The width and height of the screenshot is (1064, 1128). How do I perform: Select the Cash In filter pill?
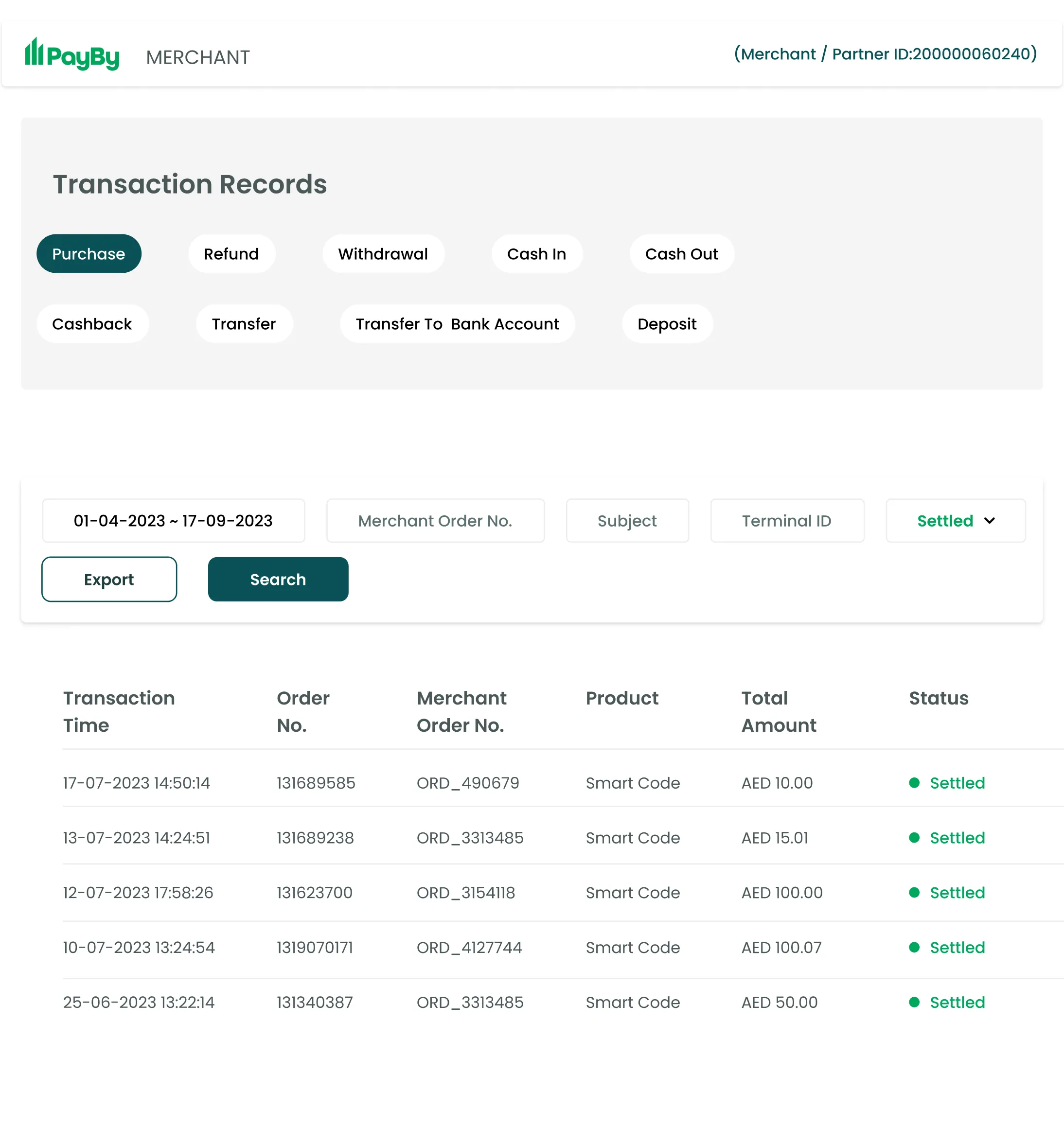[537, 254]
